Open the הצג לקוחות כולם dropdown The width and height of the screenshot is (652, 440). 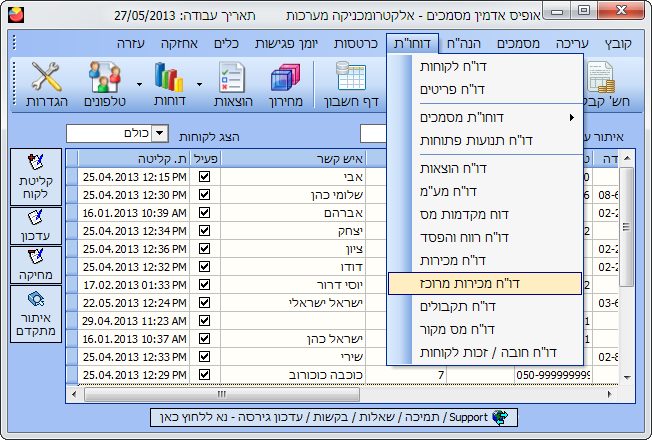(160, 133)
